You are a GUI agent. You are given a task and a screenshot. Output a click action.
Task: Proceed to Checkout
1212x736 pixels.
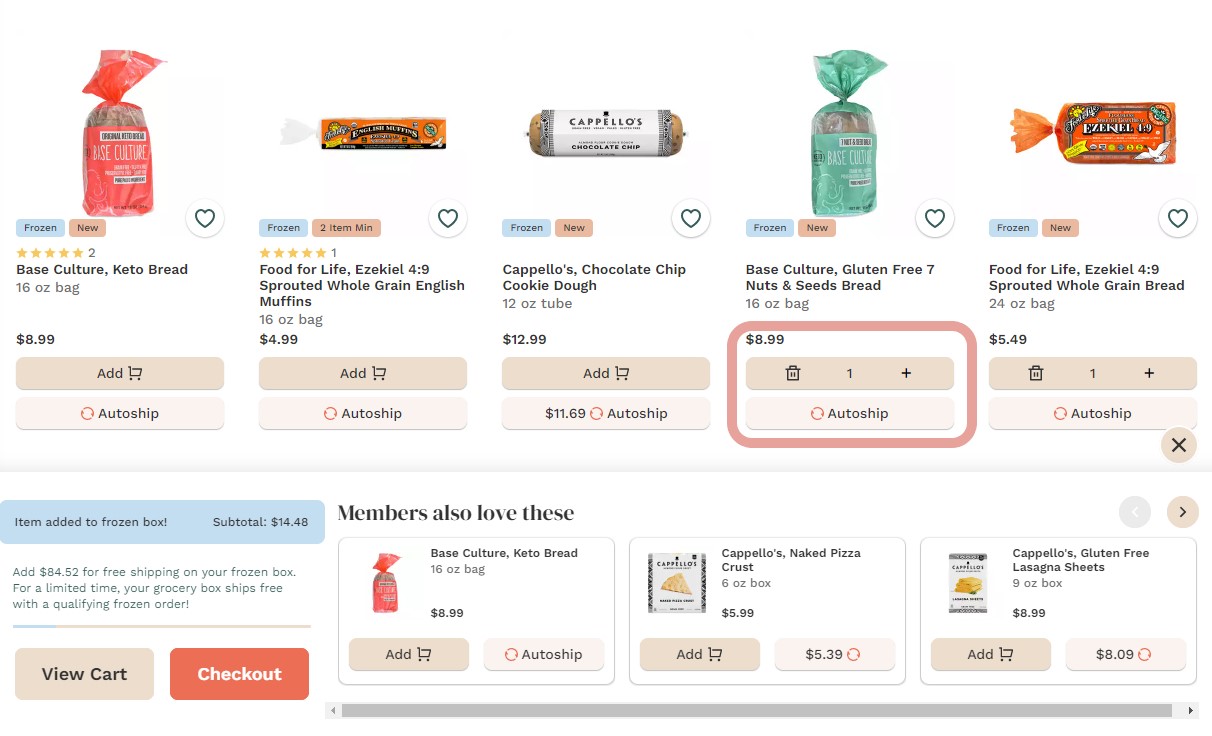click(239, 674)
